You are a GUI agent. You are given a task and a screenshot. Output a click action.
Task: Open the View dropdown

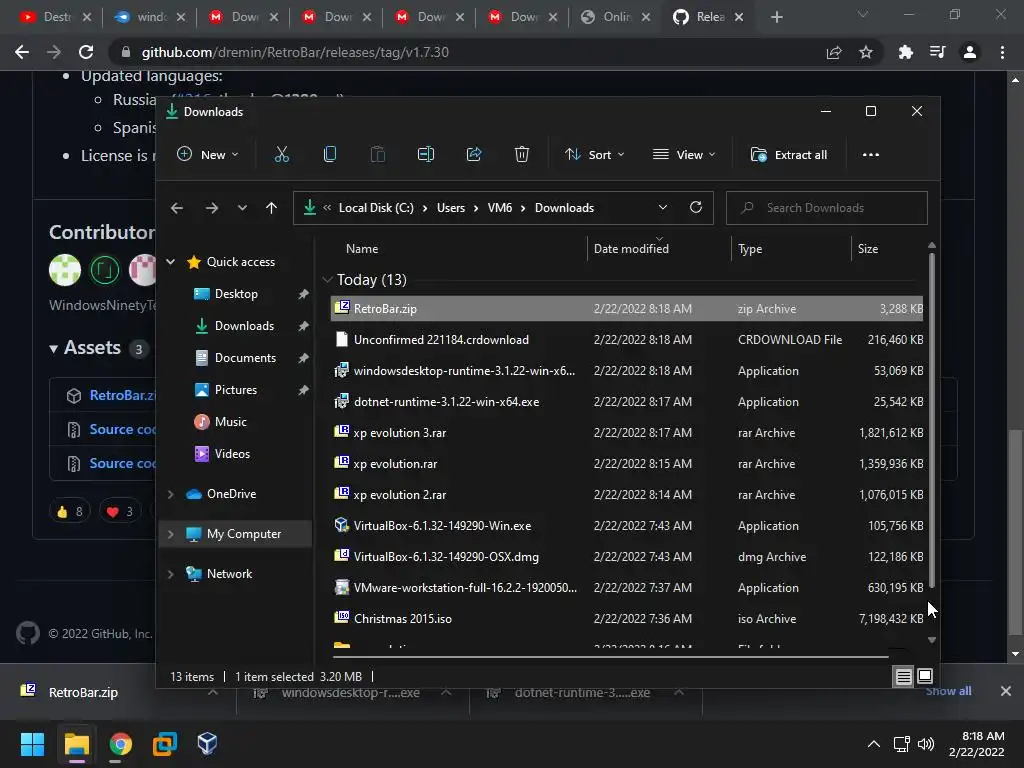684,155
